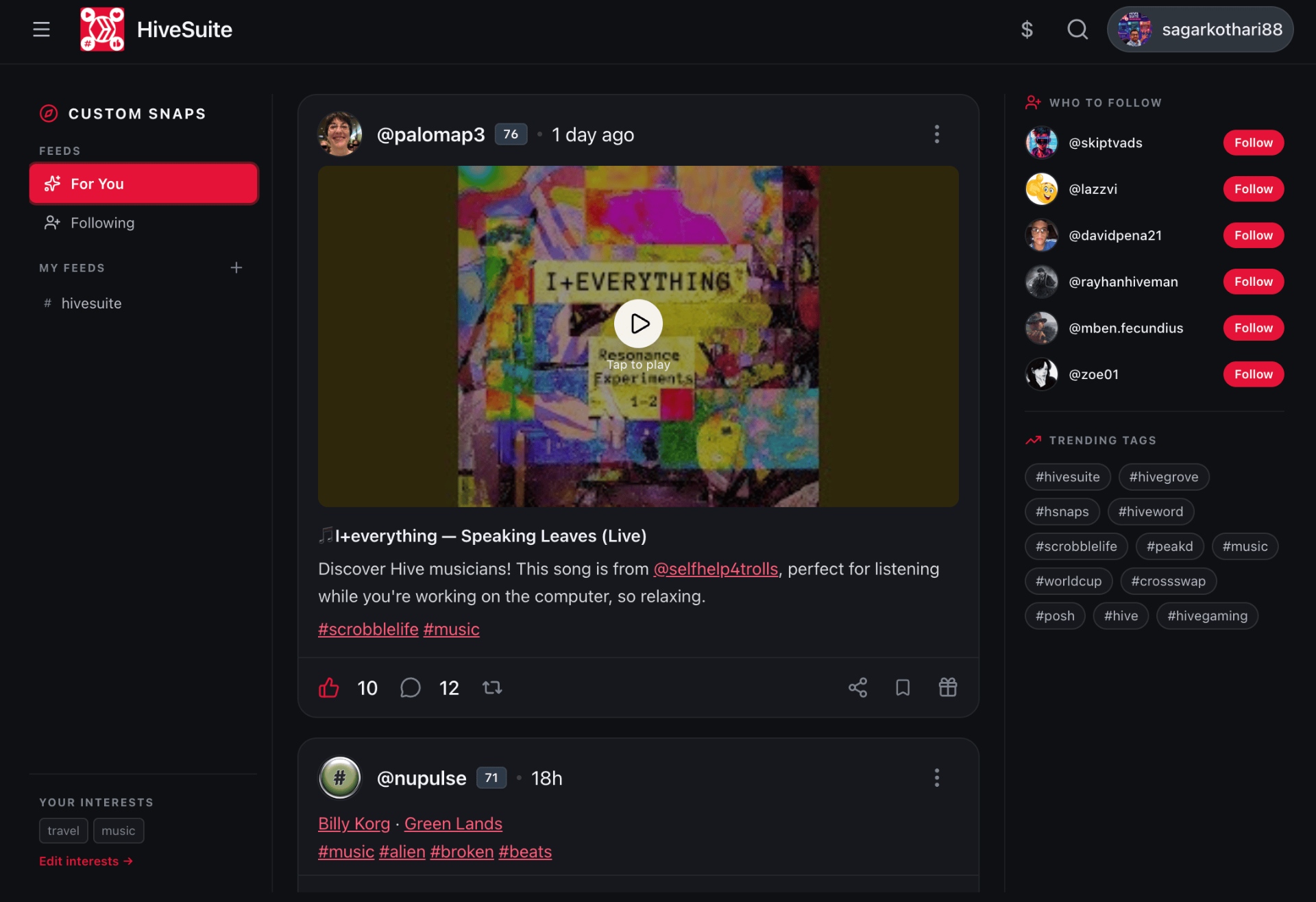1316x902 pixels.
Task: Click the dollar sign wallet icon
Action: coord(1027,29)
